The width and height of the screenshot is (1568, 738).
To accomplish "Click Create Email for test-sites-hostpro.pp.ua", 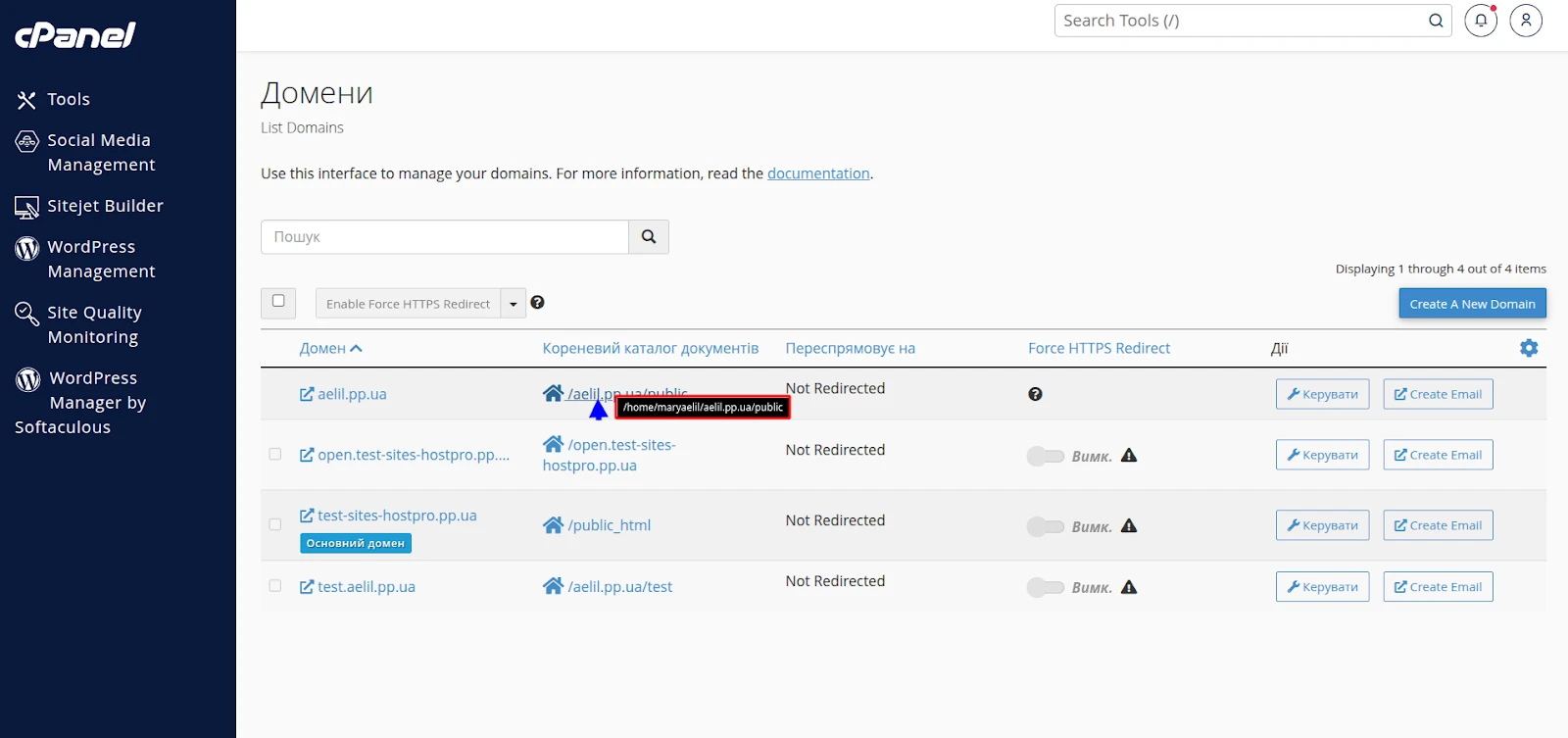I will tap(1438, 525).
